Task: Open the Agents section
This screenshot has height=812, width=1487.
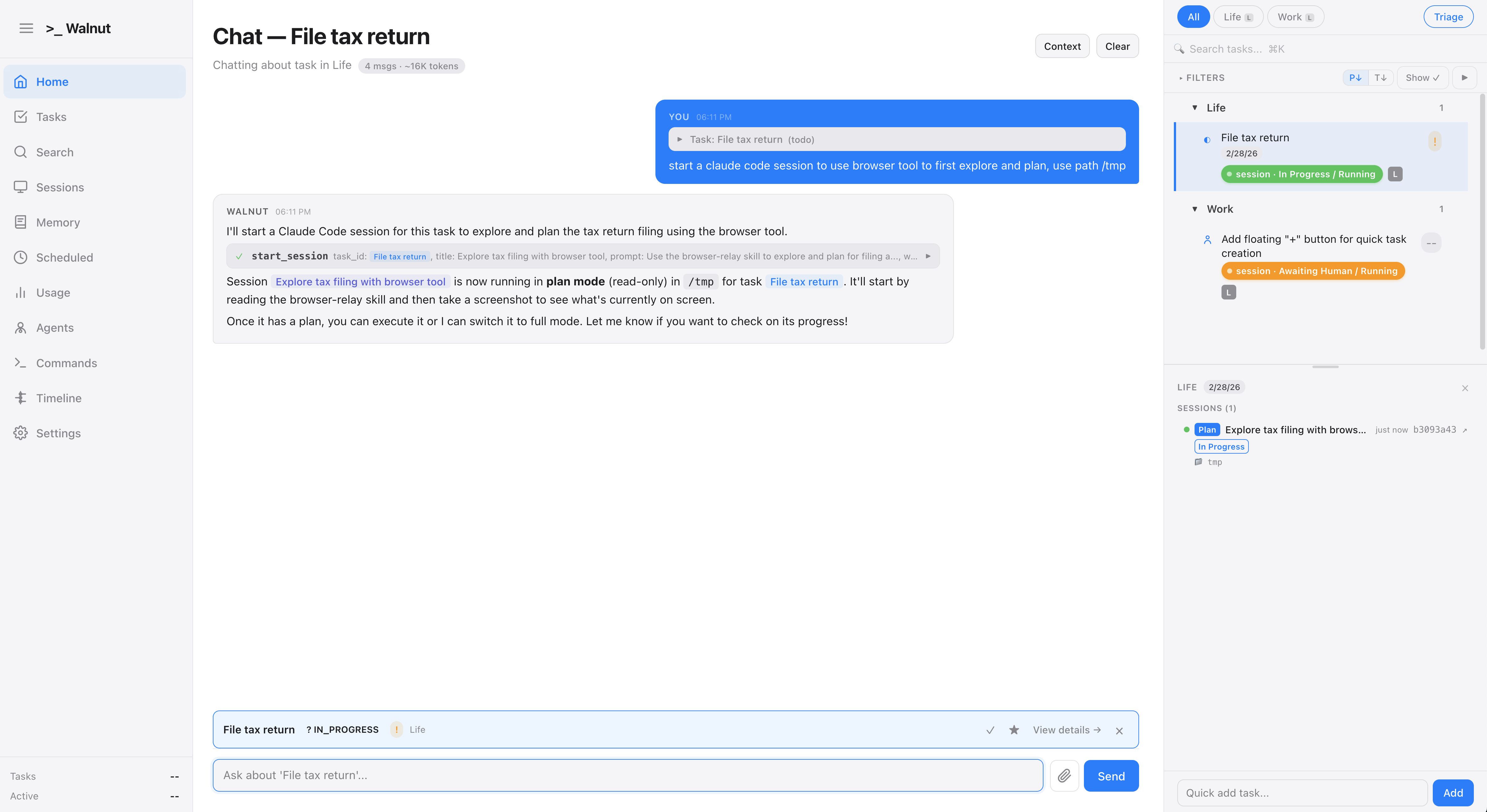Action: pyautogui.click(x=55, y=327)
